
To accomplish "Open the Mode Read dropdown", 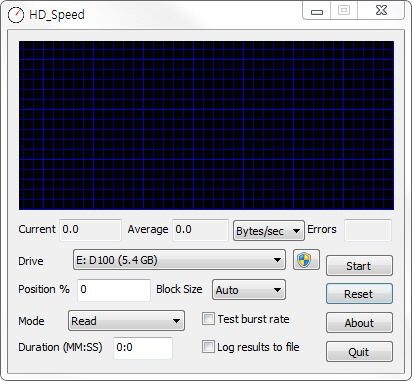I will [x=126, y=321].
